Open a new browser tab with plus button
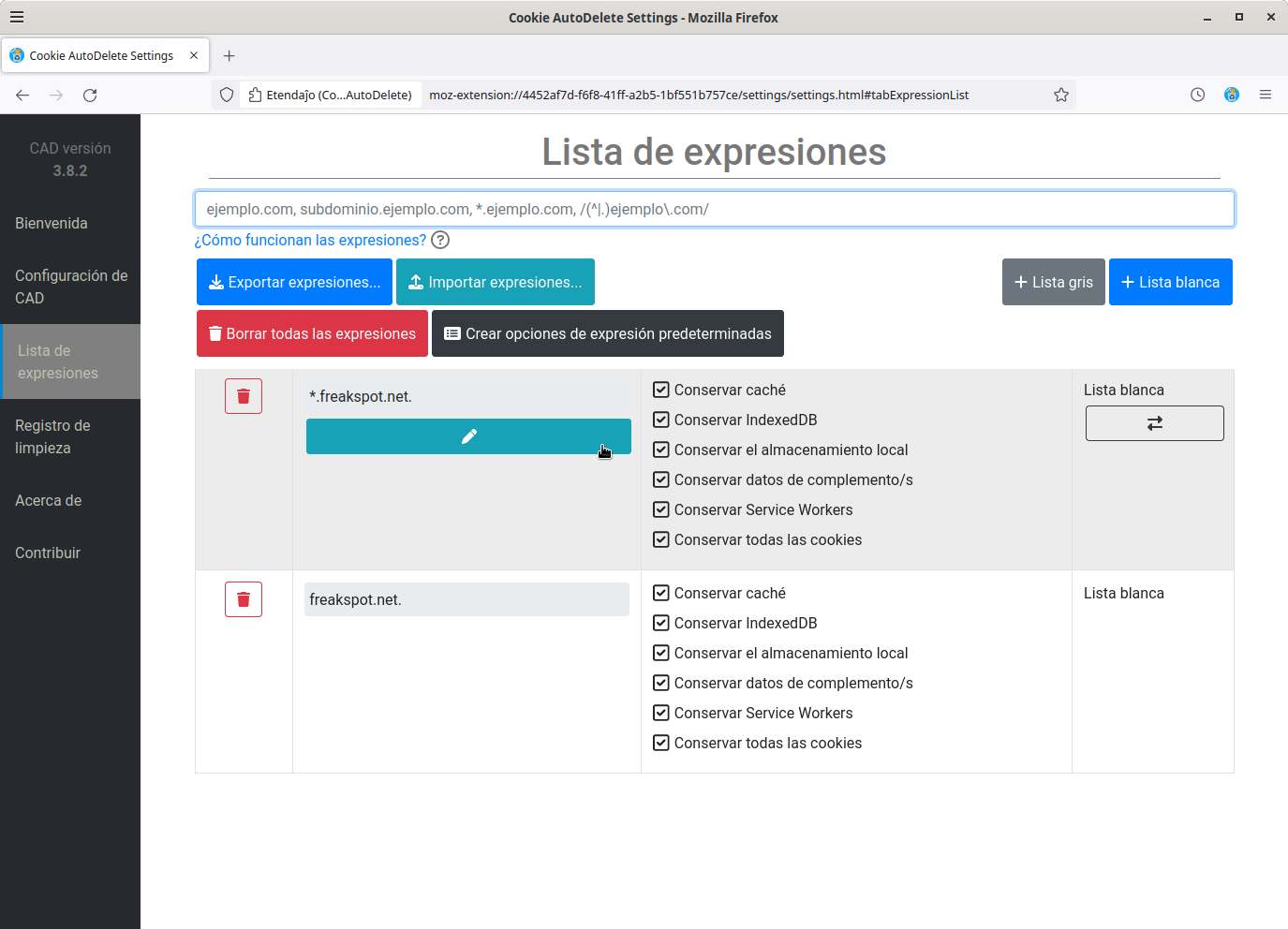This screenshot has height=929, width=1288. coord(229,55)
